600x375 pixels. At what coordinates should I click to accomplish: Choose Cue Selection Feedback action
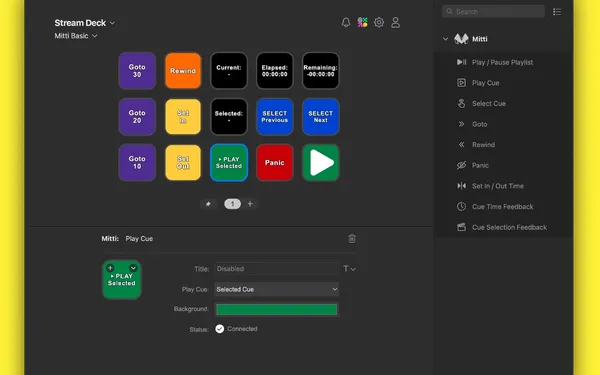coord(503,227)
